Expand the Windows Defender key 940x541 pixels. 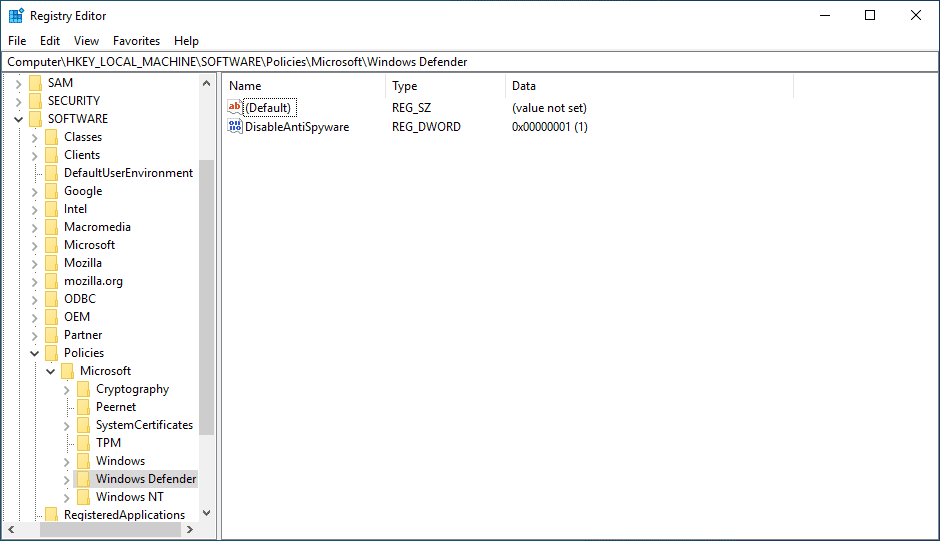[x=67, y=479]
